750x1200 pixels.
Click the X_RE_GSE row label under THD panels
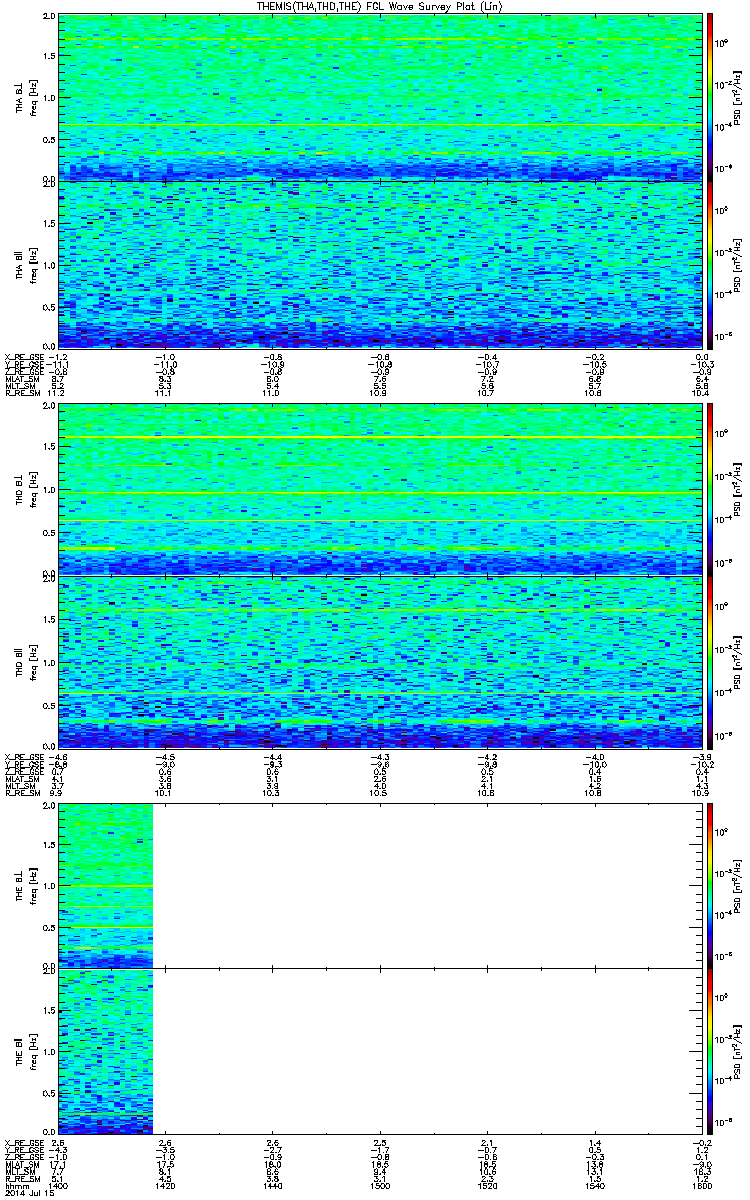tap(23, 756)
